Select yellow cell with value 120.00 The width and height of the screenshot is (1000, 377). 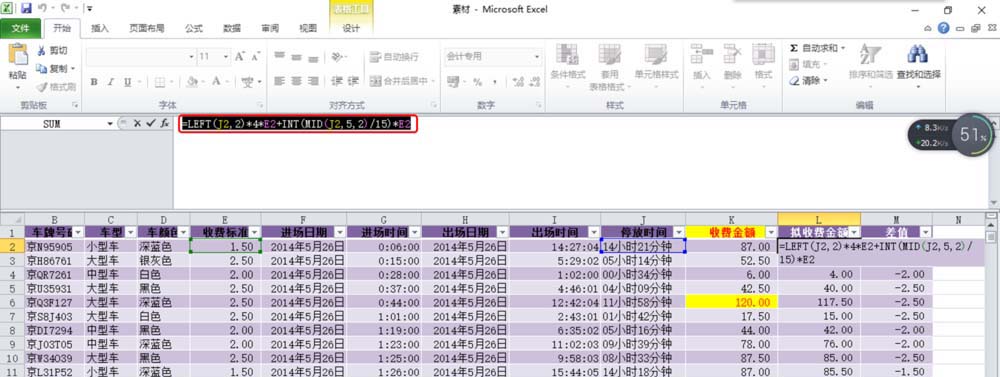pos(732,302)
